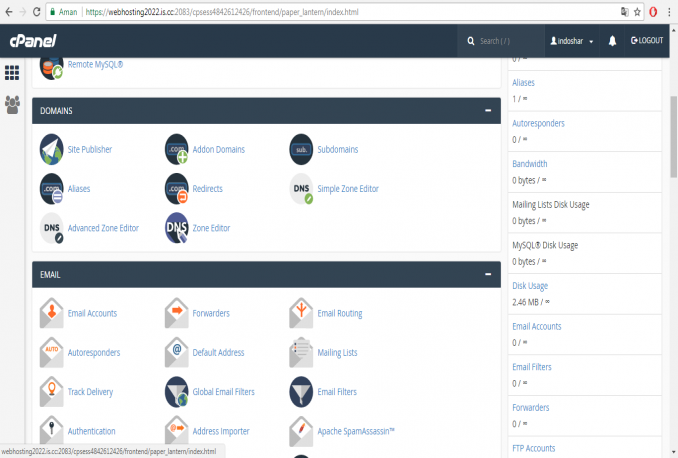This screenshot has width=678, height=458.
Task: Open the Autoresponders statistics link
Action: coord(538,123)
